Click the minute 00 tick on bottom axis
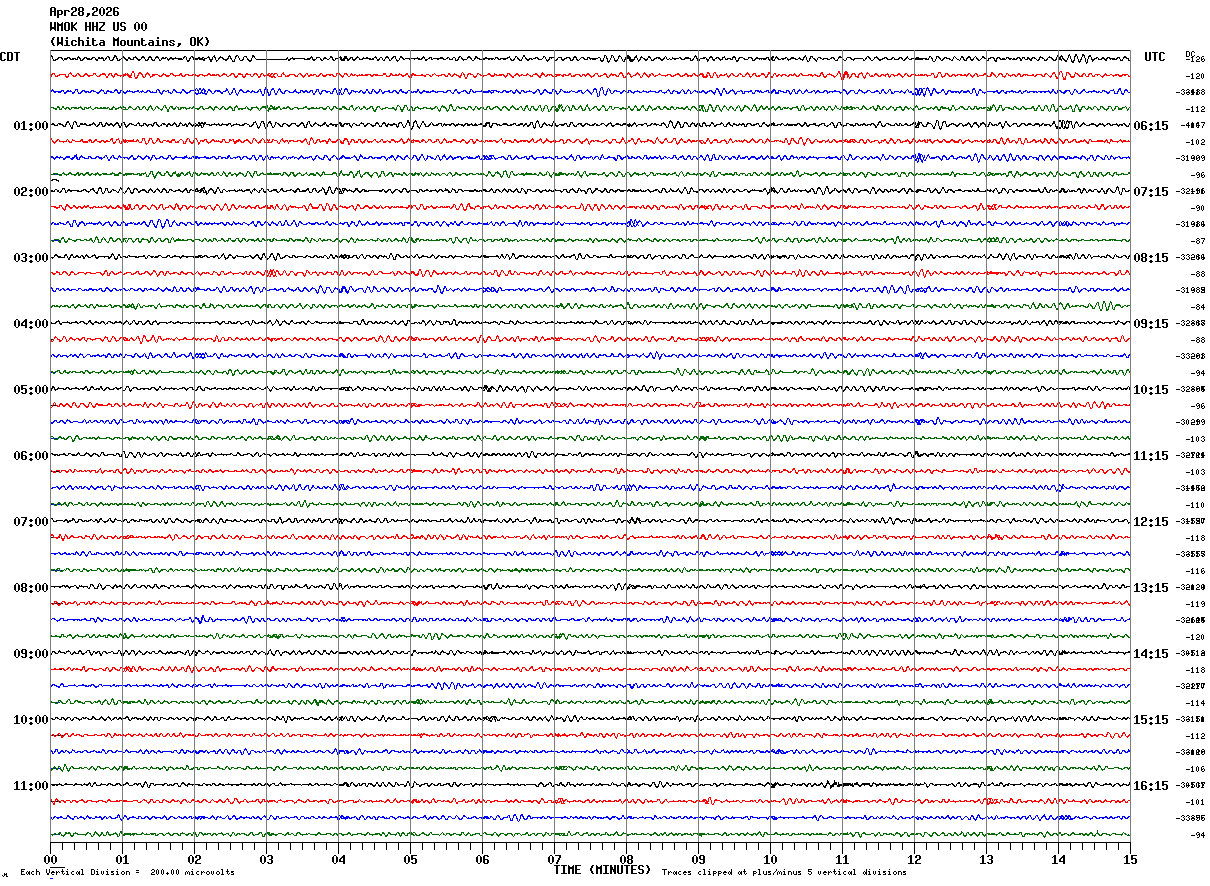This screenshot has height=886, width=1210. (x=51, y=859)
